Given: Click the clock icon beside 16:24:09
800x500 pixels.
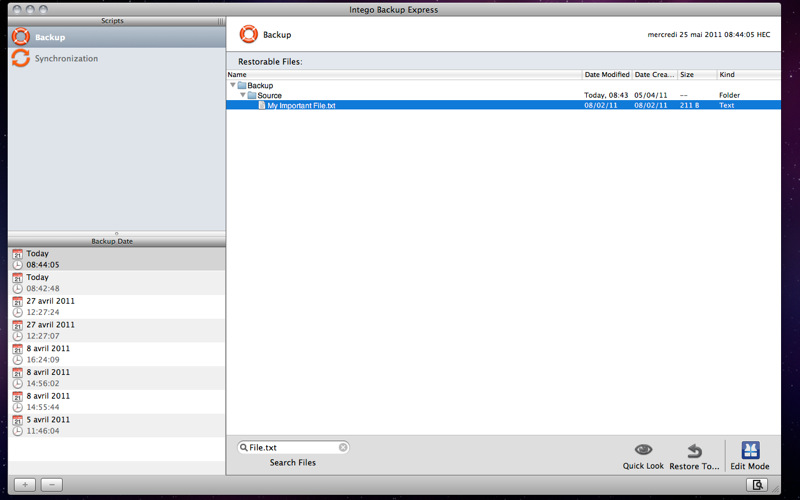Looking at the screenshot, I should click(x=18, y=360).
